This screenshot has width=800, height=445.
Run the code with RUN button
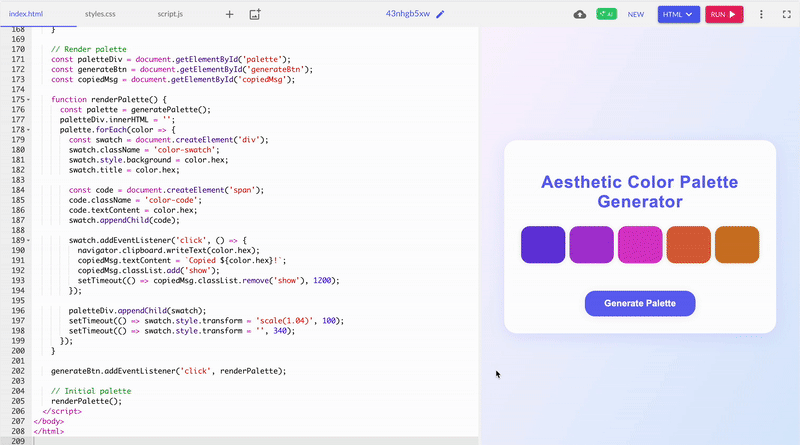[724, 14]
